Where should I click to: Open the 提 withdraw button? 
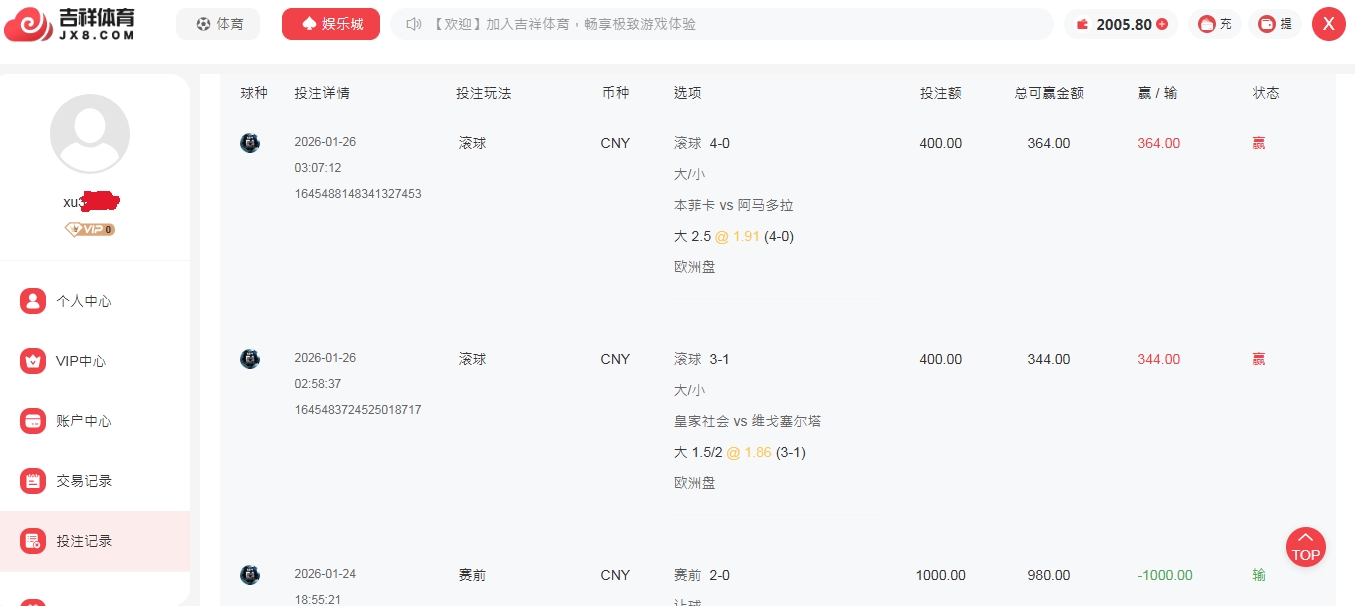[x=1275, y=24]
